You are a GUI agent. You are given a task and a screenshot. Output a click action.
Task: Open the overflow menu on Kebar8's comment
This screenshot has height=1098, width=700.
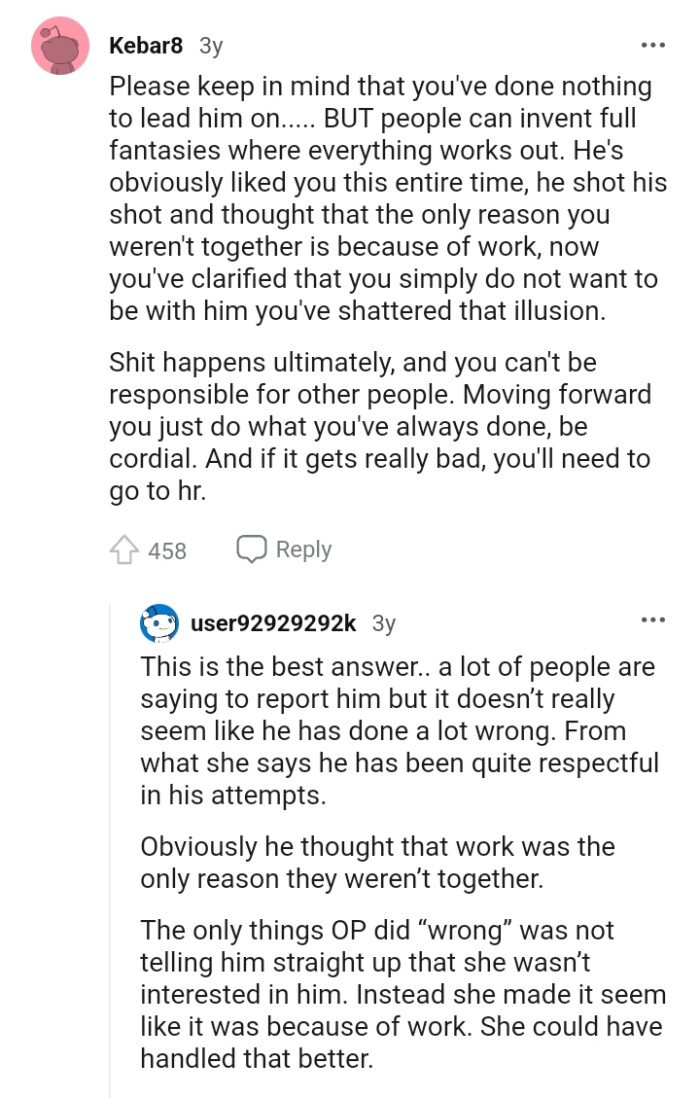click(652, 44)
